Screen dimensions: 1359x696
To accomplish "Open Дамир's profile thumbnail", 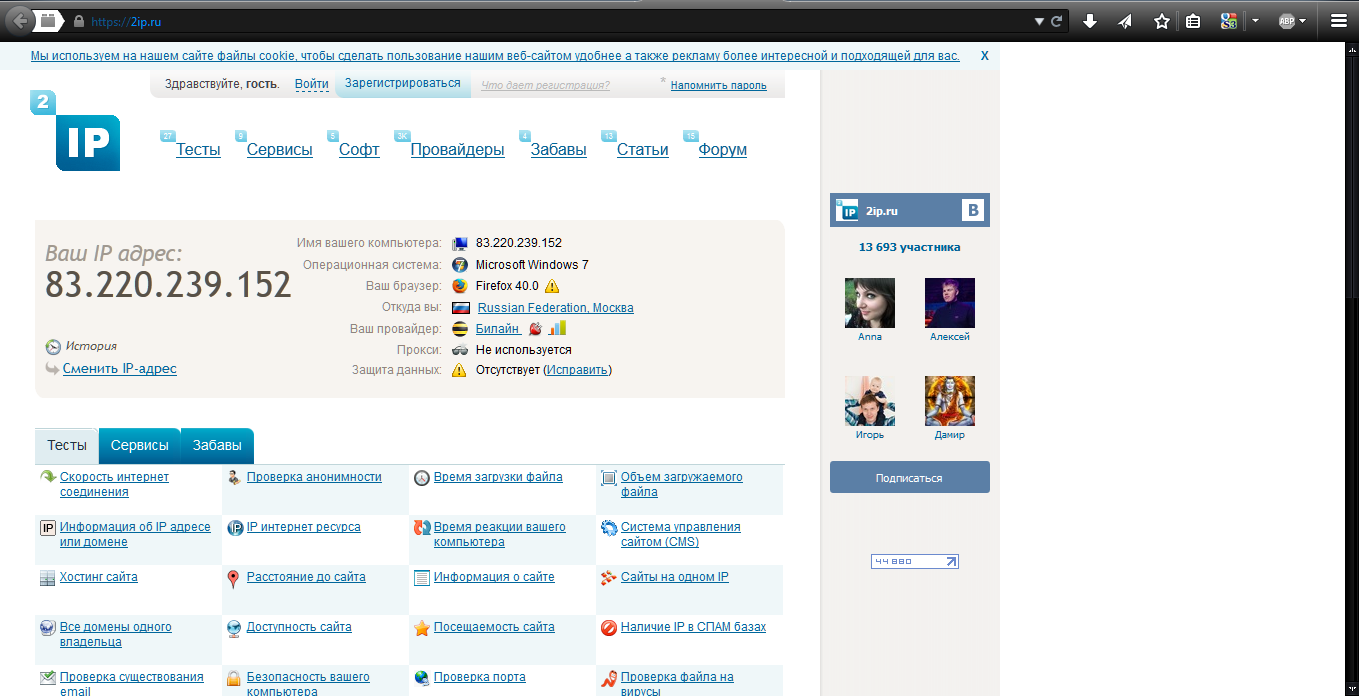I will (x=950, y=401).
